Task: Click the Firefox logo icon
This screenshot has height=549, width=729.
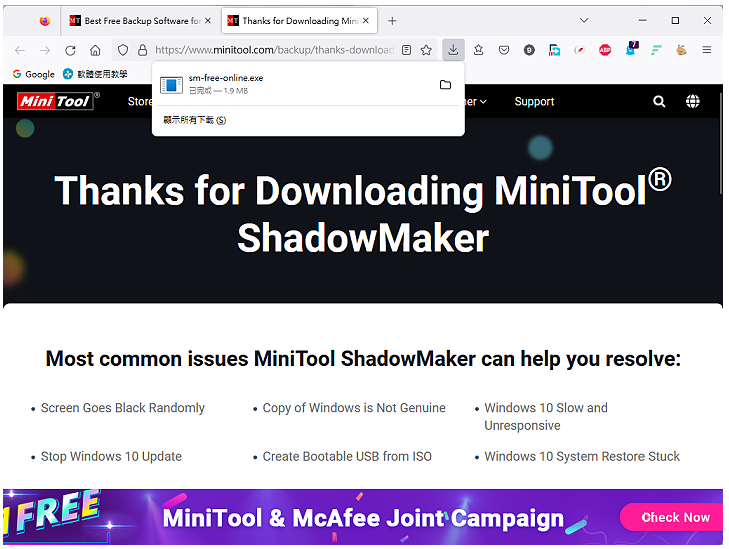Action: 45,20
